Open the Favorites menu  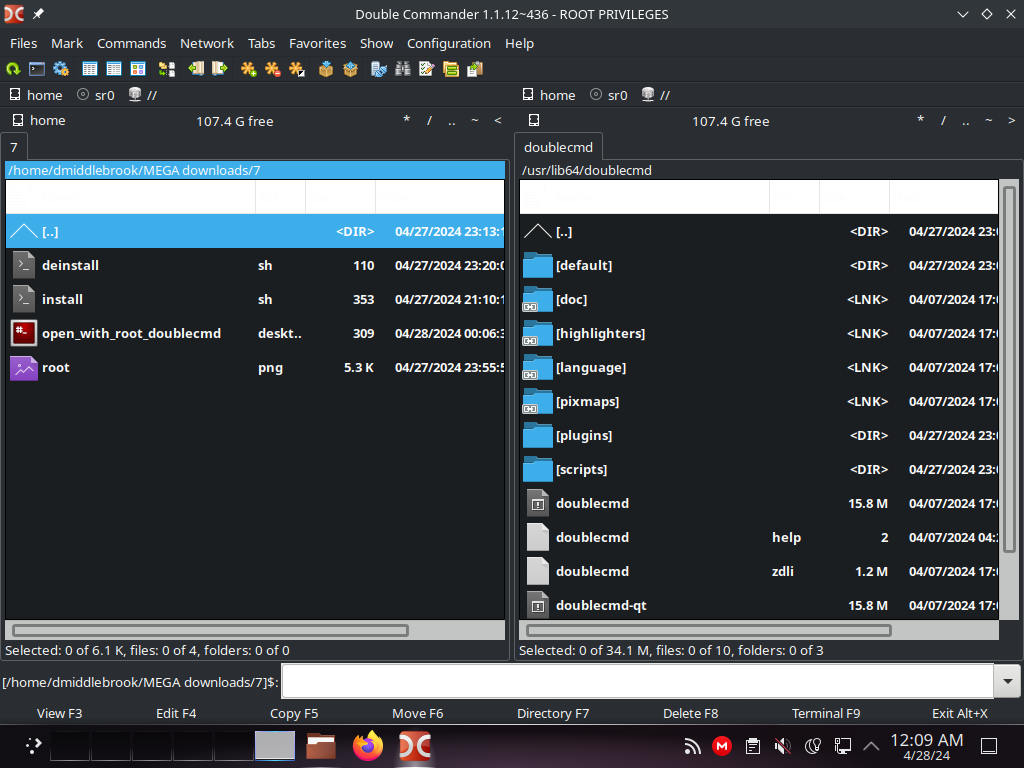point(317,43)
